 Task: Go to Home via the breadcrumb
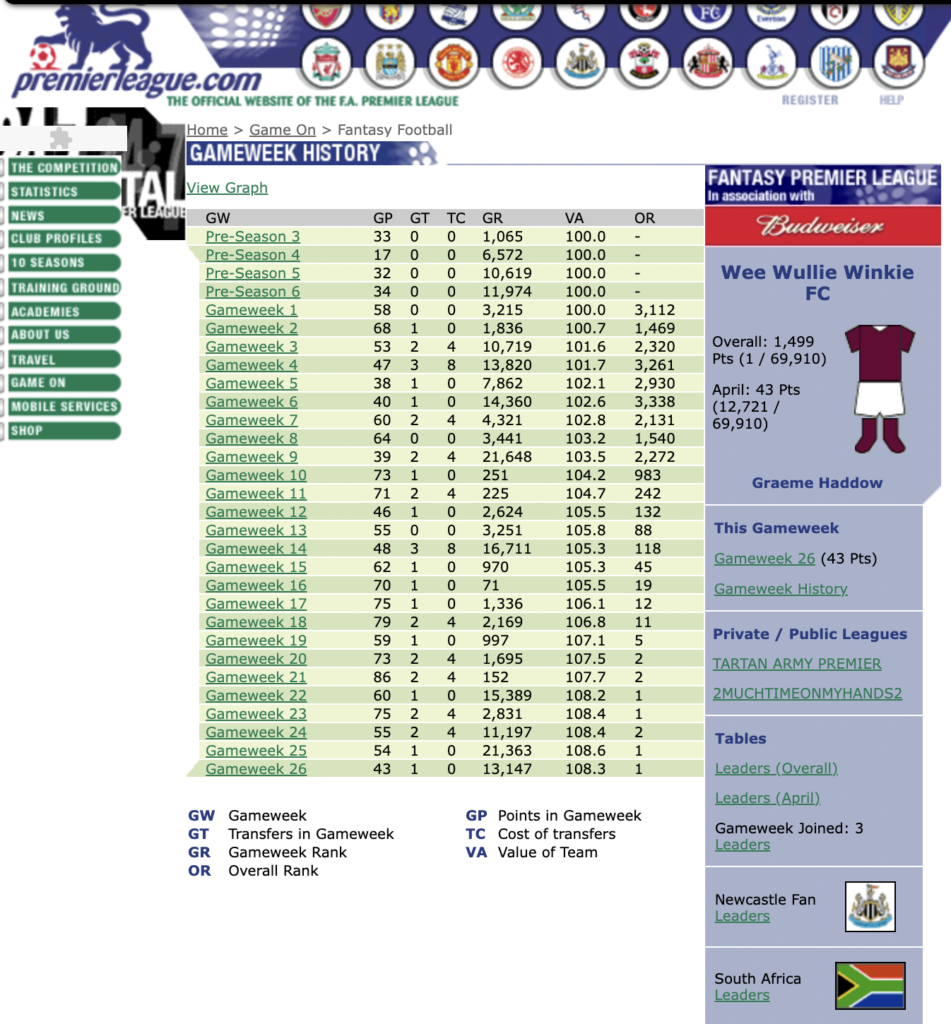pos(207,130)
